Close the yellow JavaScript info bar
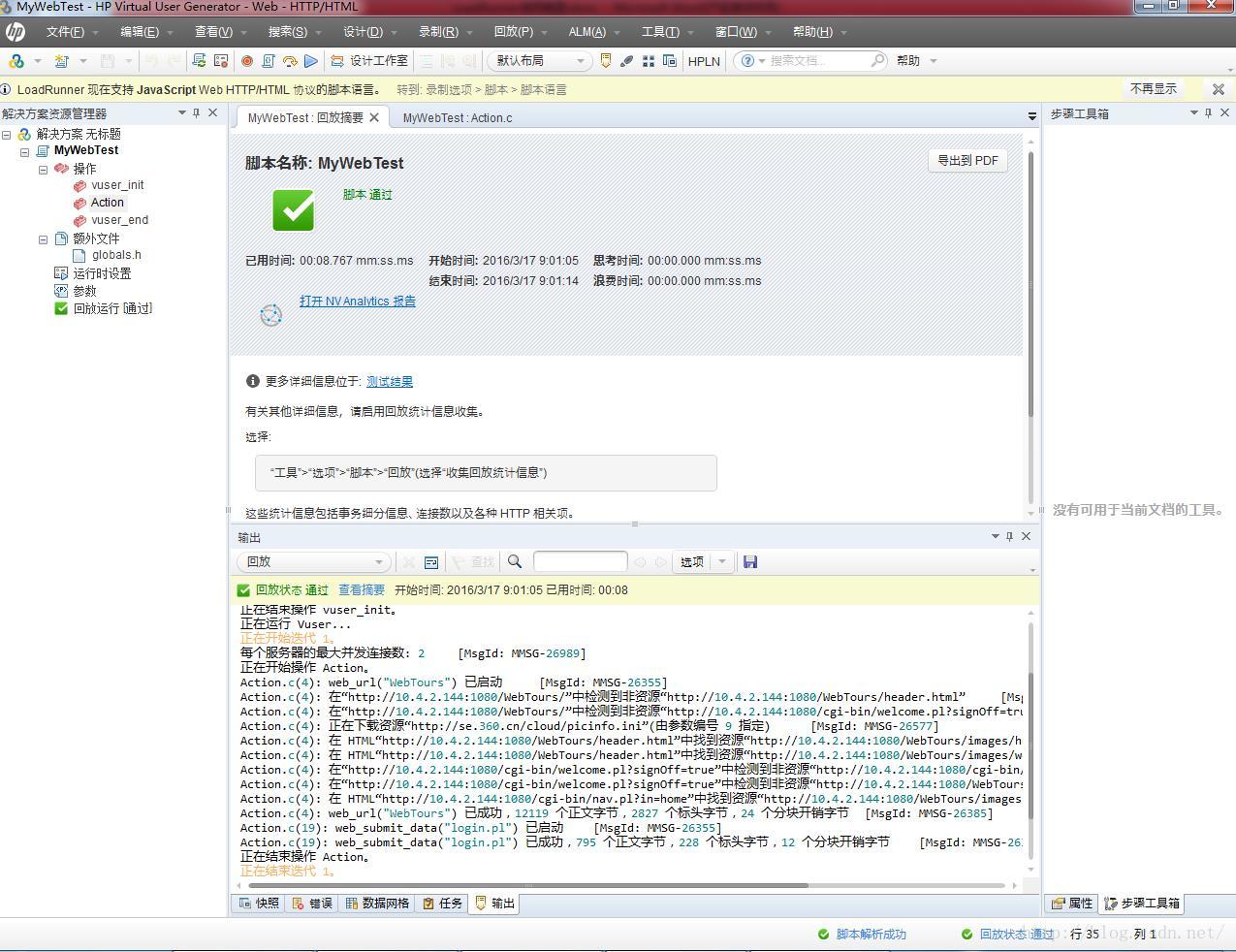 point(1219,88)
